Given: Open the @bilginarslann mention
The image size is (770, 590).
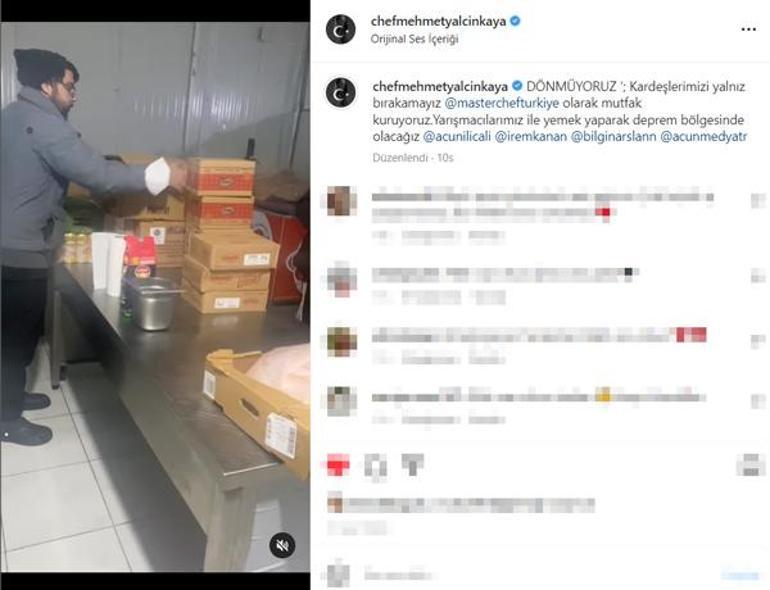Looking at the screenshot, I should point(613,137).
